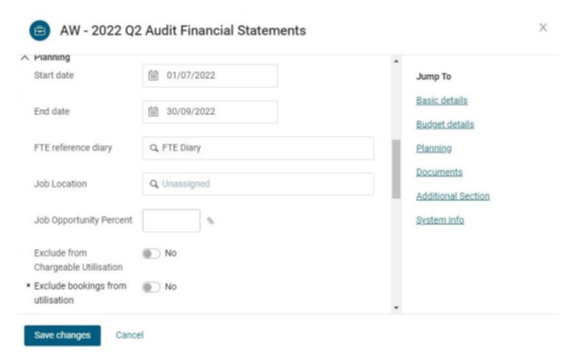
Task: Jump to System info section
Action: tap(440, 220)
